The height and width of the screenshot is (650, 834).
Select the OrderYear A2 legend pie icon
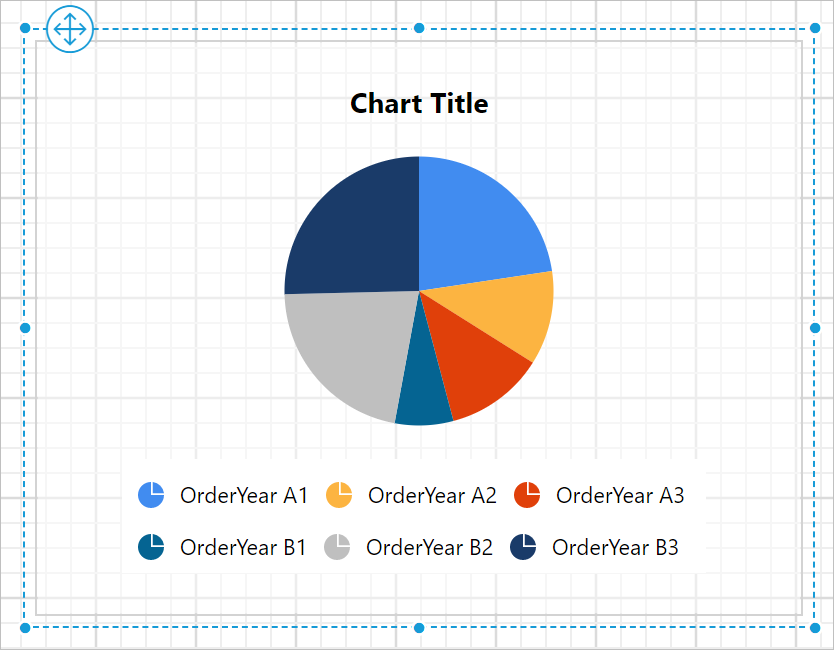click(340, 495)
